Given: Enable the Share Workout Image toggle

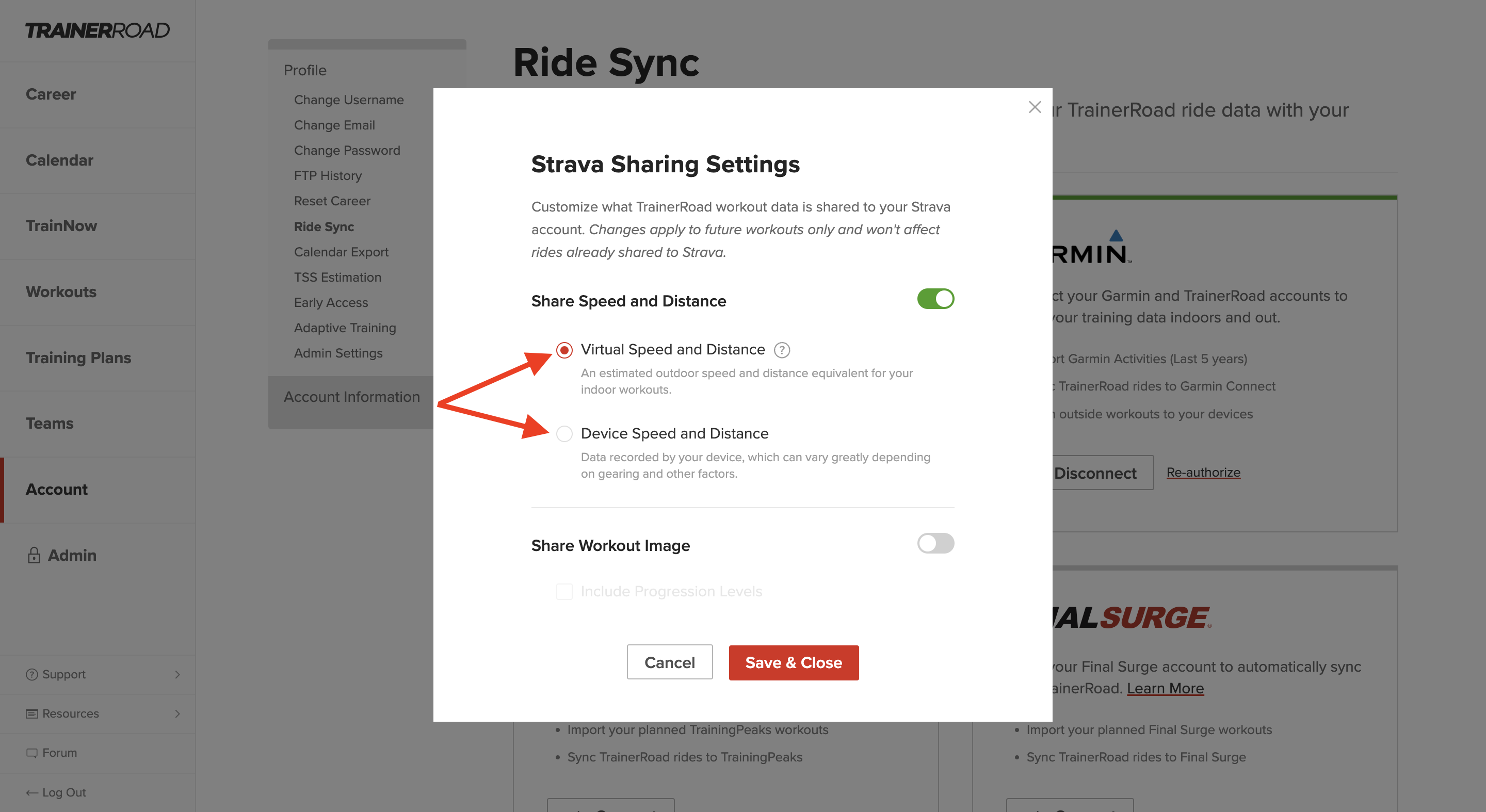Looking at the screenshot, I should (x=935, y=544).
